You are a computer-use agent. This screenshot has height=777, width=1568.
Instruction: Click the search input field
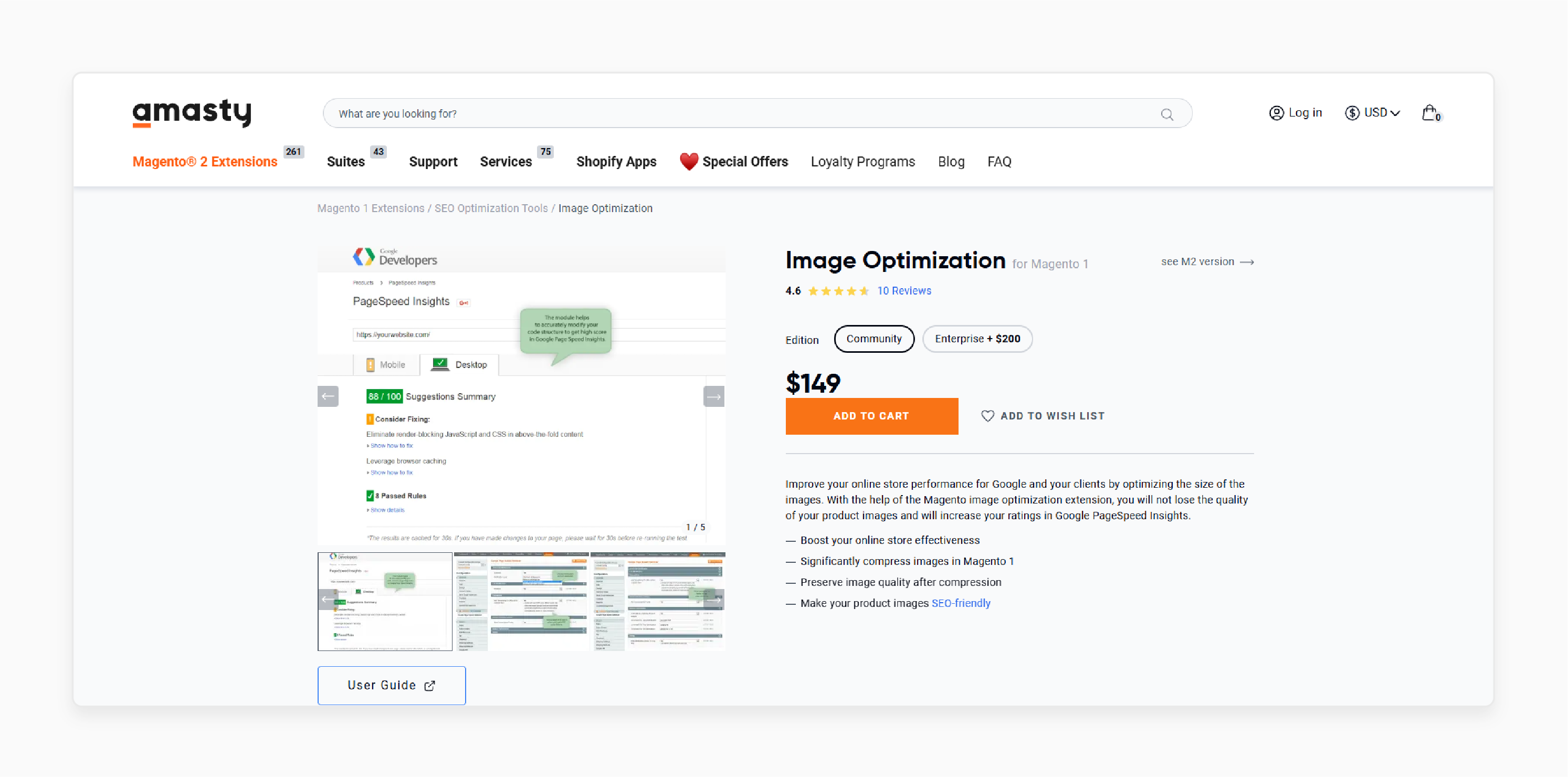(x=757, y=113)
